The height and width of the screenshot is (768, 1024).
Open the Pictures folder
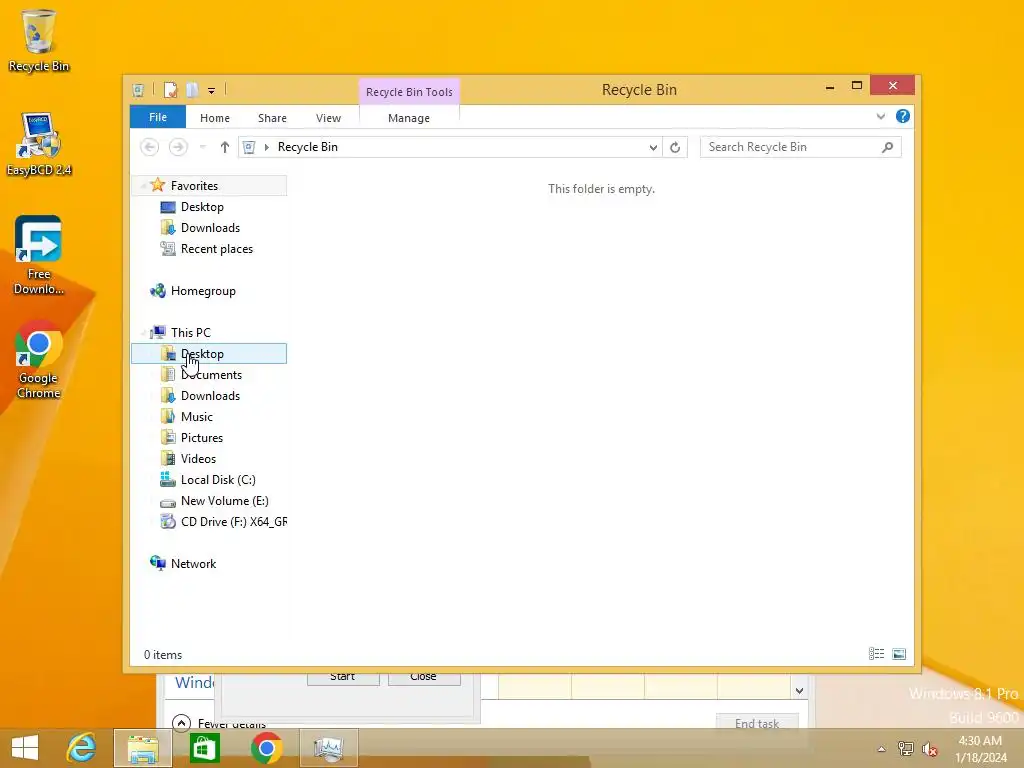coord(202,438)
